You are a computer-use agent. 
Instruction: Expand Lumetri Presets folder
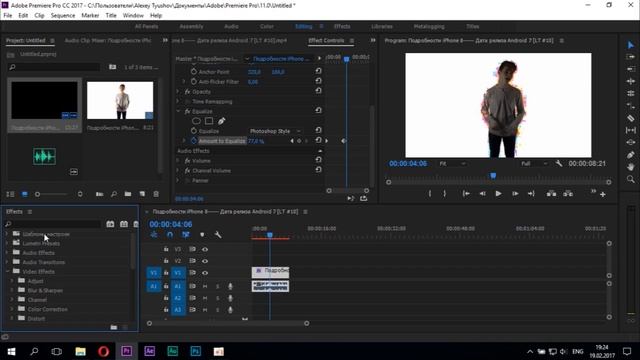7,243
